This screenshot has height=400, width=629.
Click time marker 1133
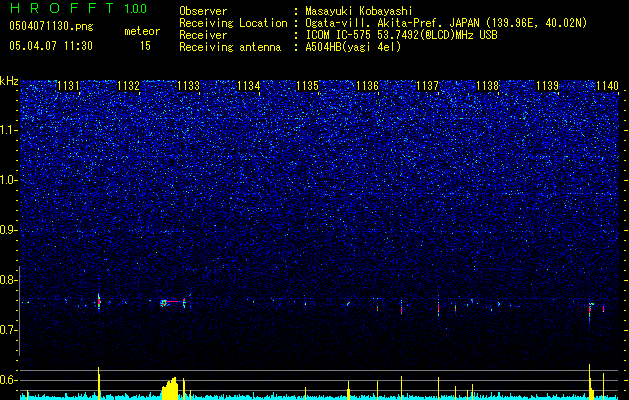[188, 85]
